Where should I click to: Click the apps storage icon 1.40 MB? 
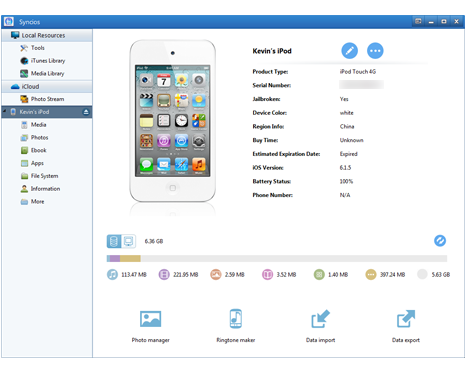tap(319, 275)
